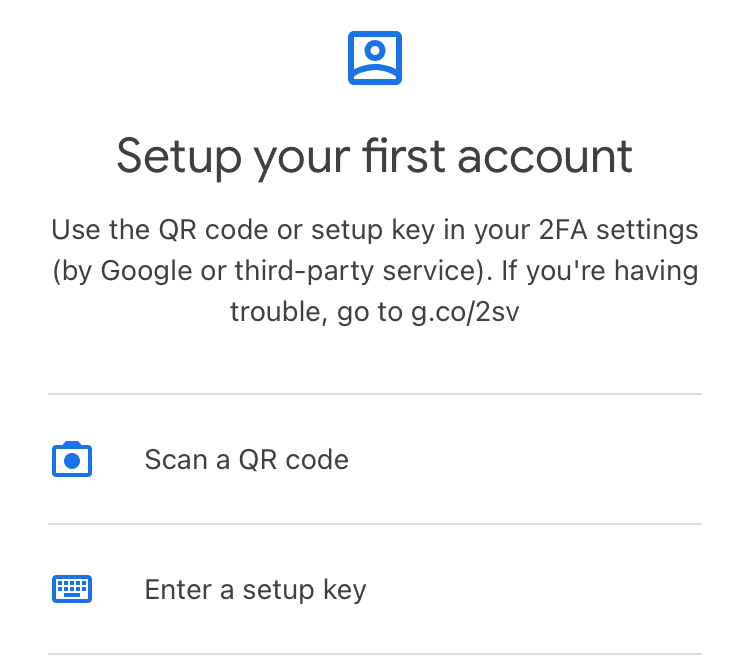
Task: Choose the Enter a setup key option
Action: [x=375, y=589]
